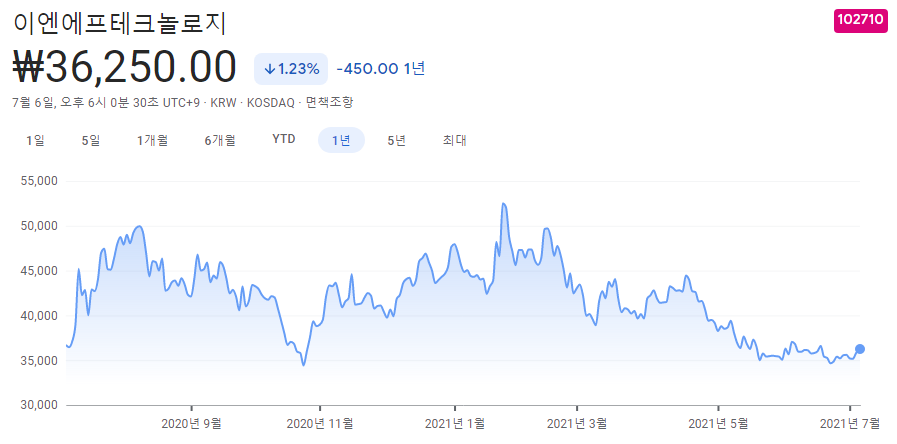897x444 pixels.
Task: Click the 55,000 y-axis label
Action: tap(39, 181)
